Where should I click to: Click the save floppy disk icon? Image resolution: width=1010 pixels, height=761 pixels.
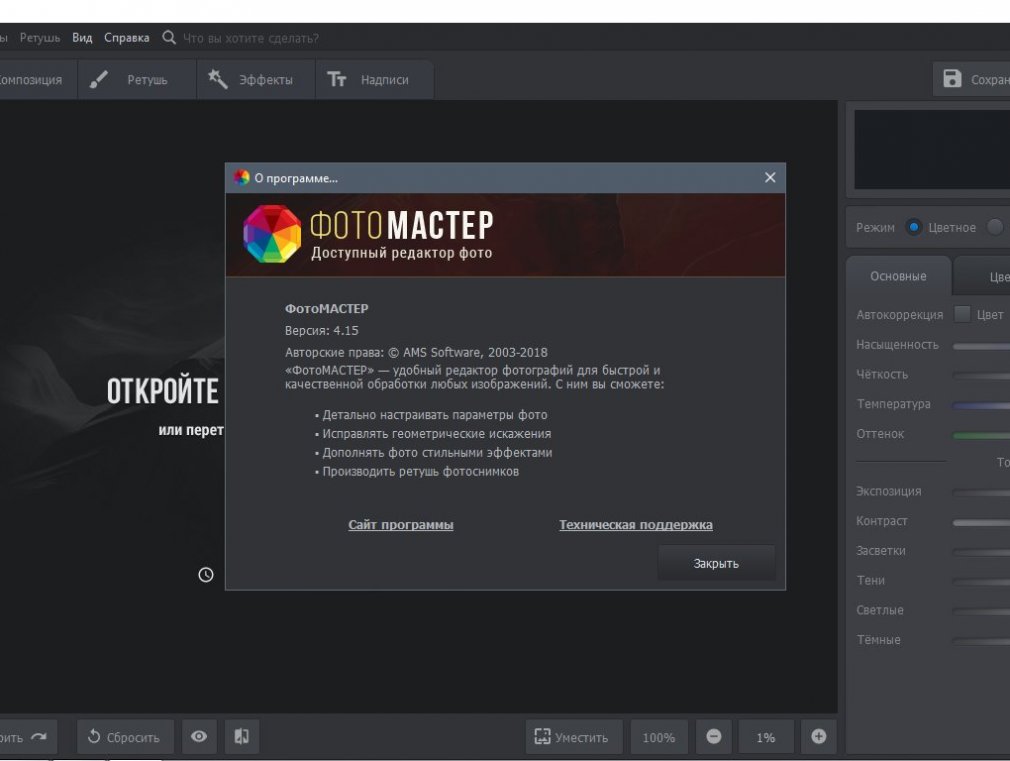coord(952,79)
